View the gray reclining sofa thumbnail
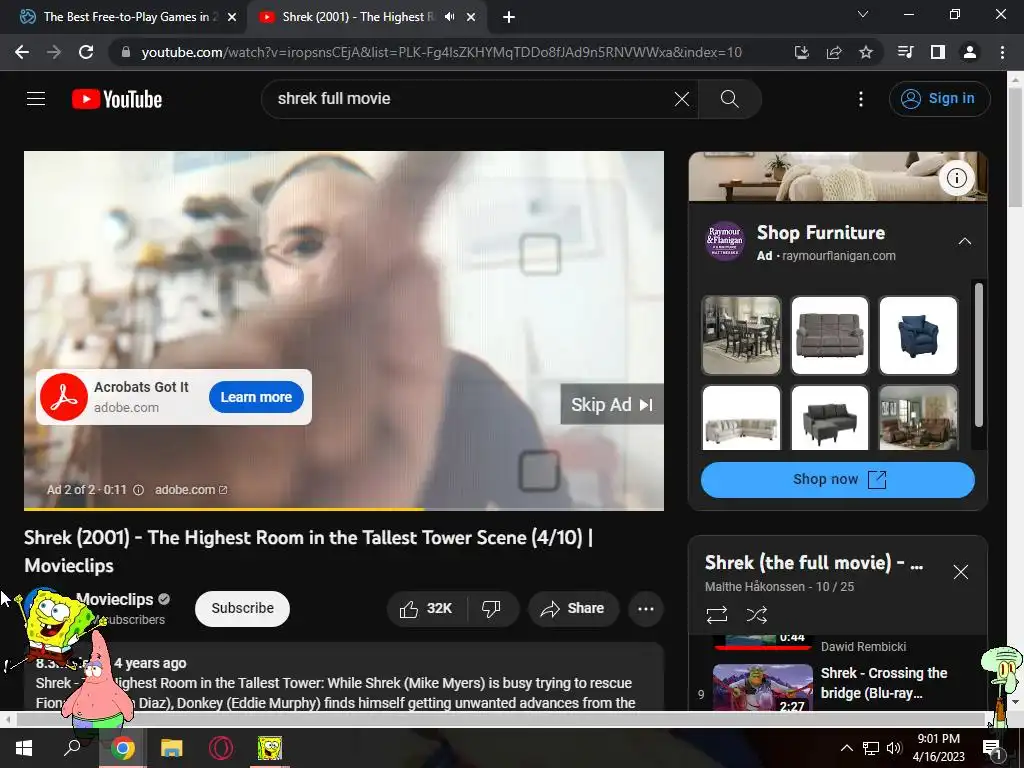Viewport: 1024px width, 768px height. pyautogui.click(x=829, y=335)
